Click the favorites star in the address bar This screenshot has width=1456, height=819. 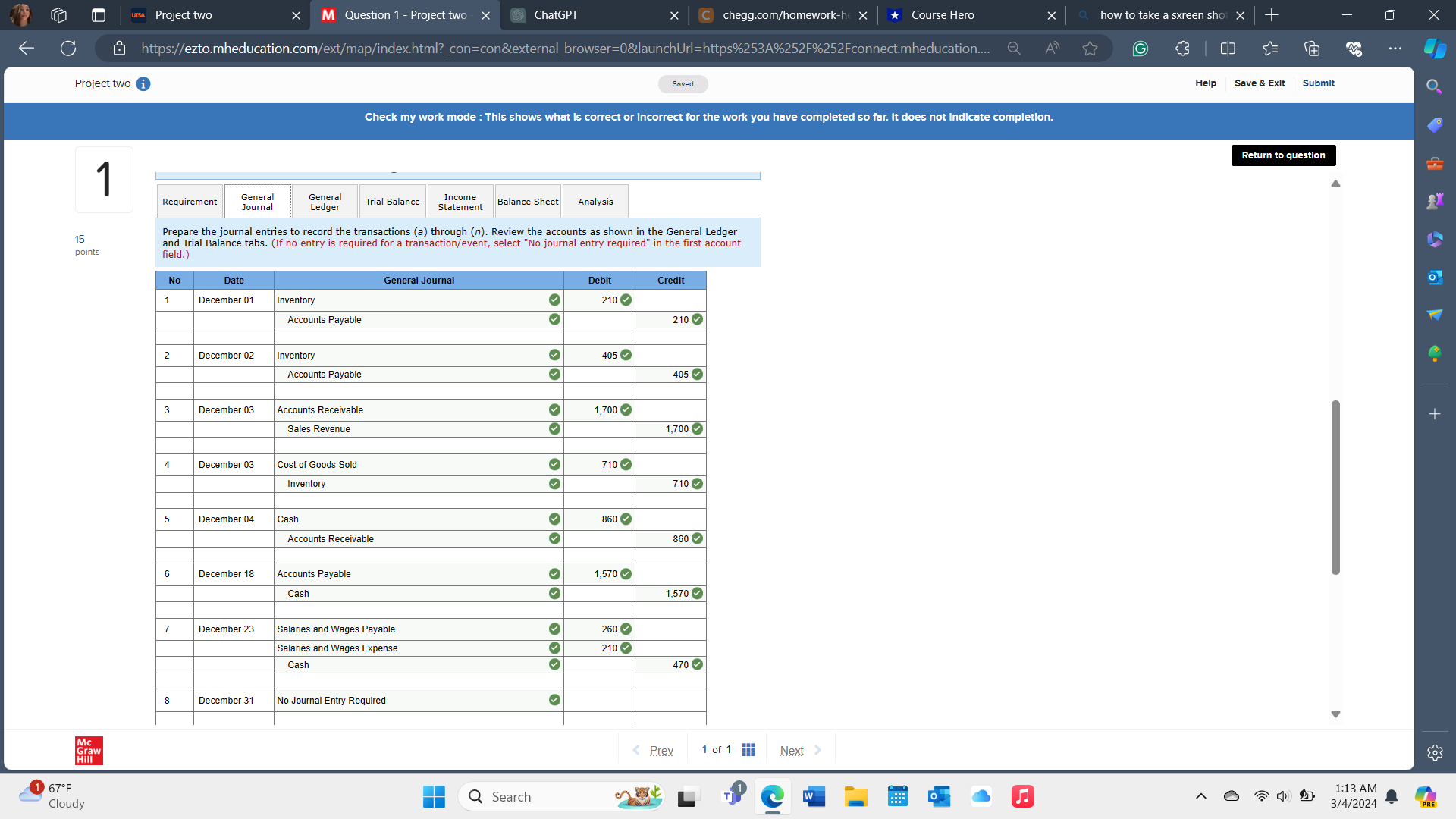tap(1090, 48)
